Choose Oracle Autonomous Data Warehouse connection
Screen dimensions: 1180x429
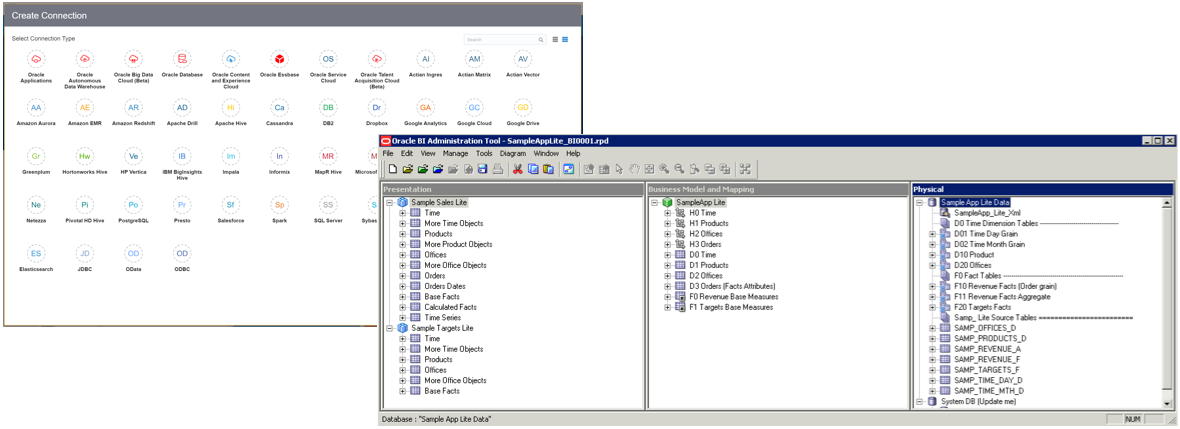(x=84, y=59)
